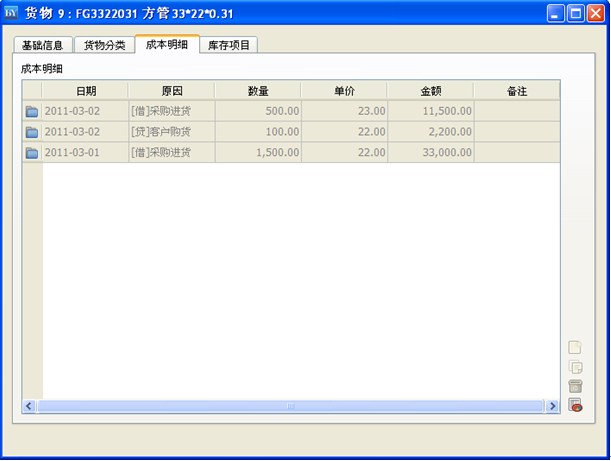Click the horizontal scrollbar thumb
Screen dimensions: 611x461
tap(290, 407)
